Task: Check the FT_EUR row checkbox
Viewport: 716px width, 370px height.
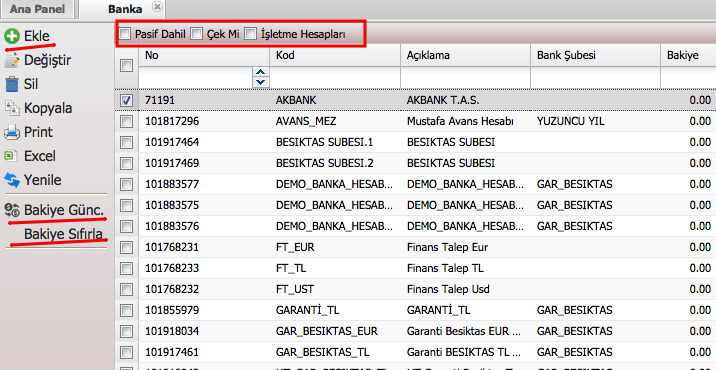Action: pyautogui.click(x=126, y=248)
